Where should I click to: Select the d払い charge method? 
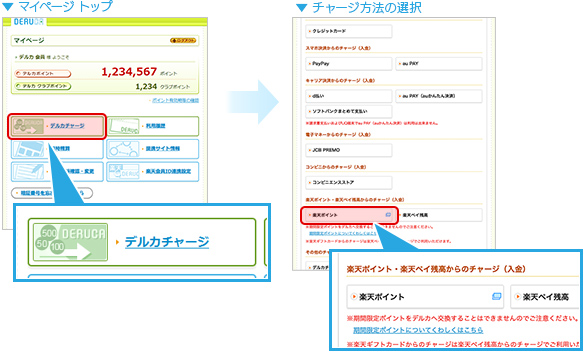click(348, 96)
